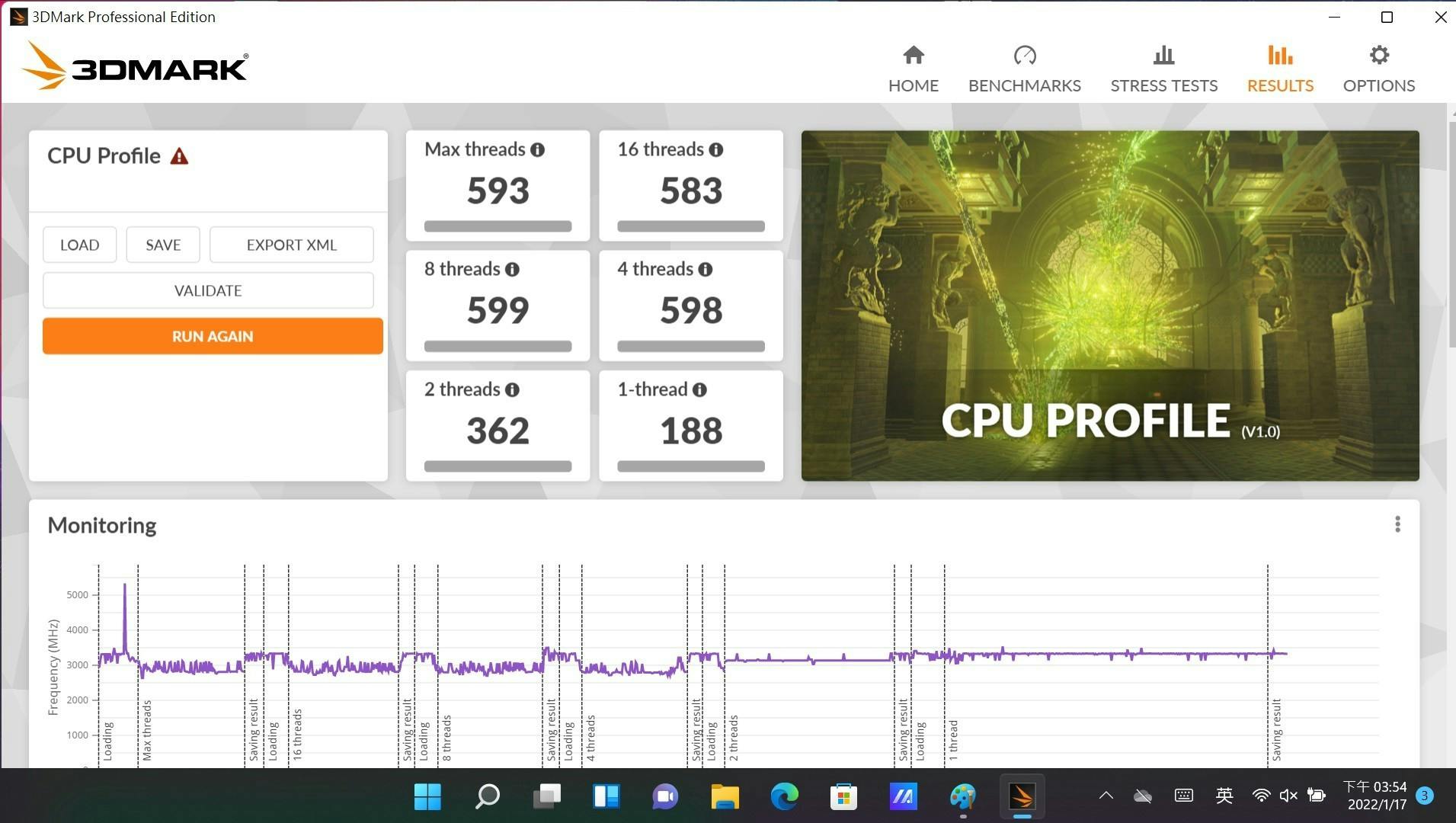
Task: Open the Paint app in taskbar
Action: point(962,796)
